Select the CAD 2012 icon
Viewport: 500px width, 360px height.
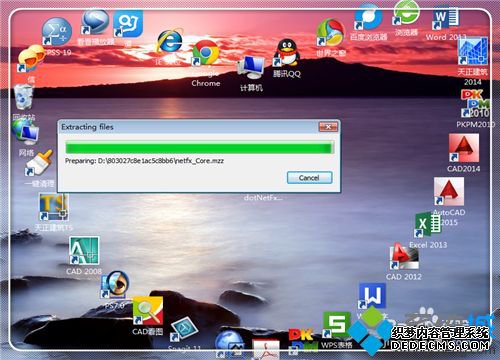pyautogui.click(x=404, y=256)
